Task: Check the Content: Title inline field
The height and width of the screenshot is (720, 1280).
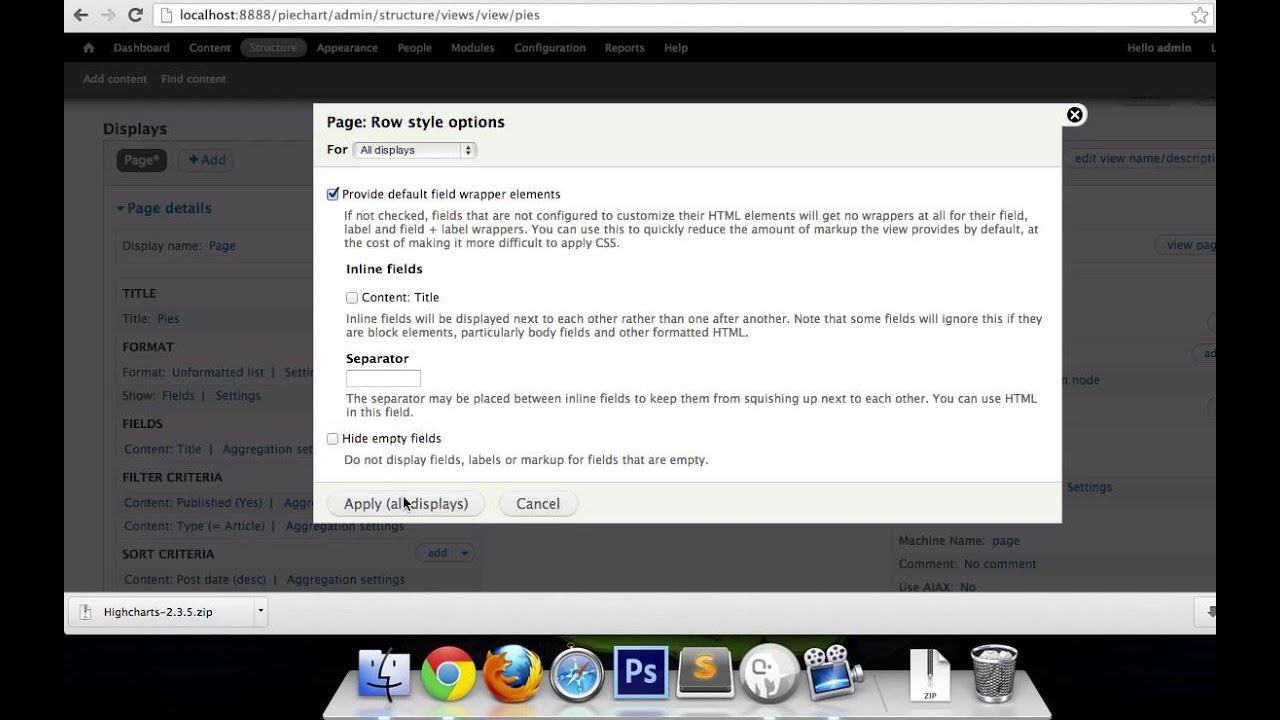Action: pyautogui.click(x=352, y=297)
